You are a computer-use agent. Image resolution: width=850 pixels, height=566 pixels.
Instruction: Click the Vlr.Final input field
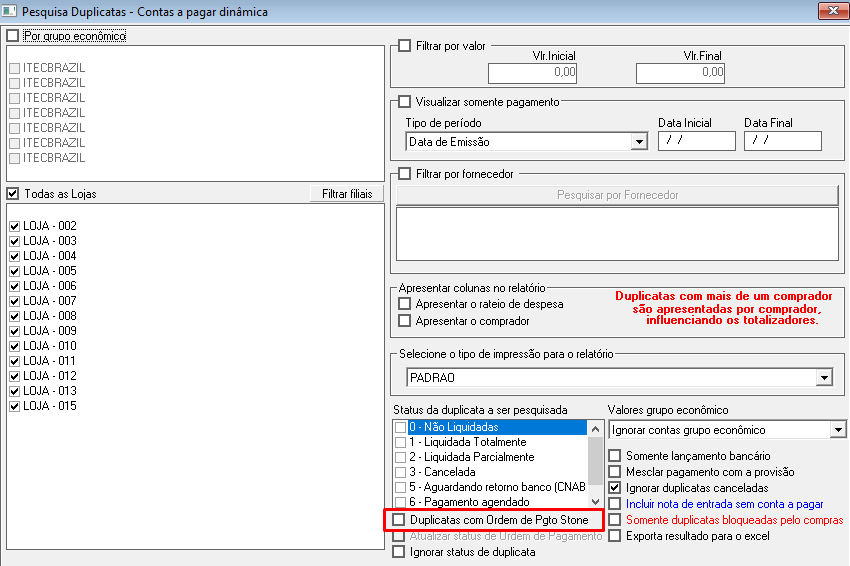(680, 73)
